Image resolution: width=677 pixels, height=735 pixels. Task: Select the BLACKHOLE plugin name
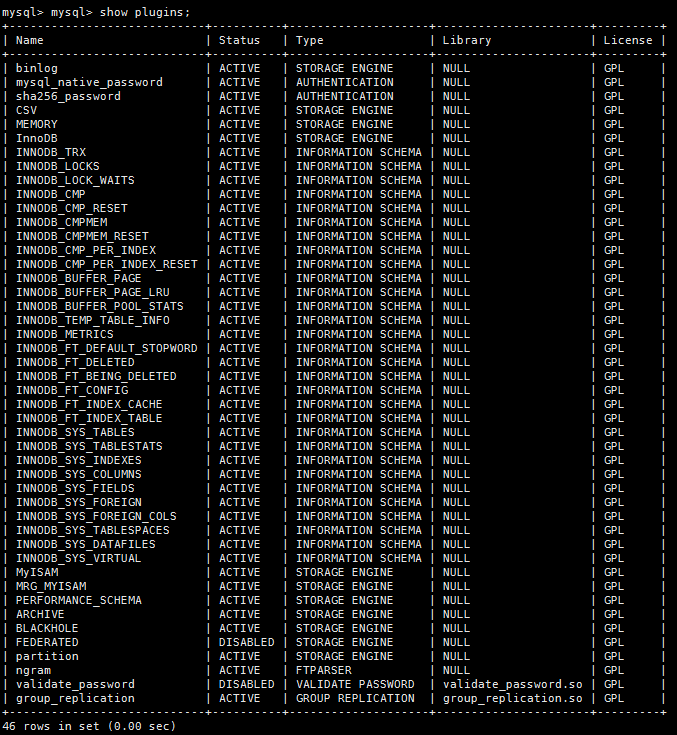(x=47, y=628)
